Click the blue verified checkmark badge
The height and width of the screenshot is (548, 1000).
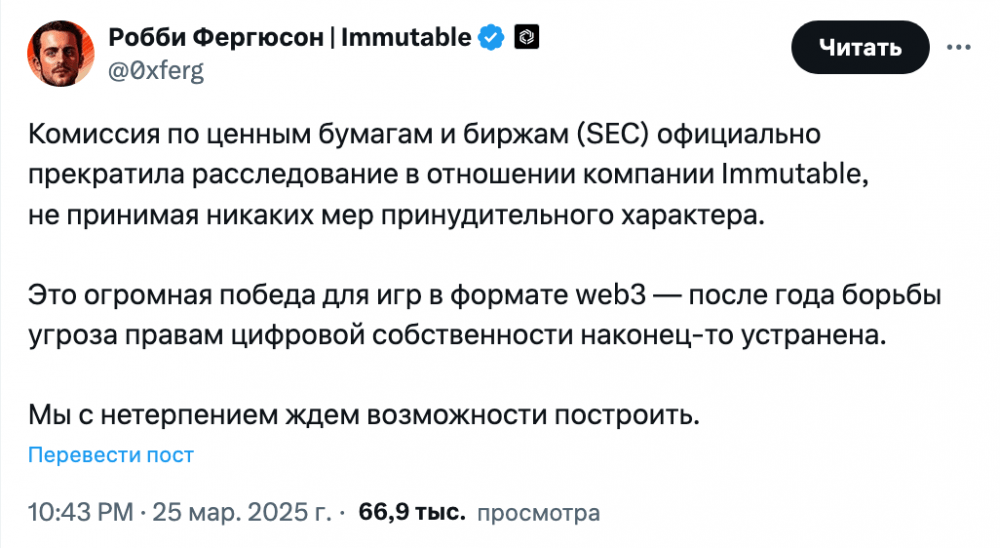click(x=491, y=38)
